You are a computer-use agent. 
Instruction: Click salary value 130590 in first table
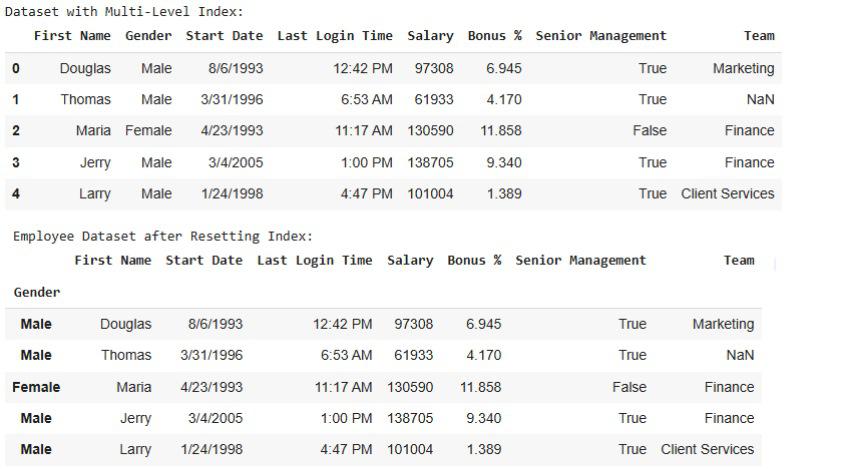(x=430, y=131)
